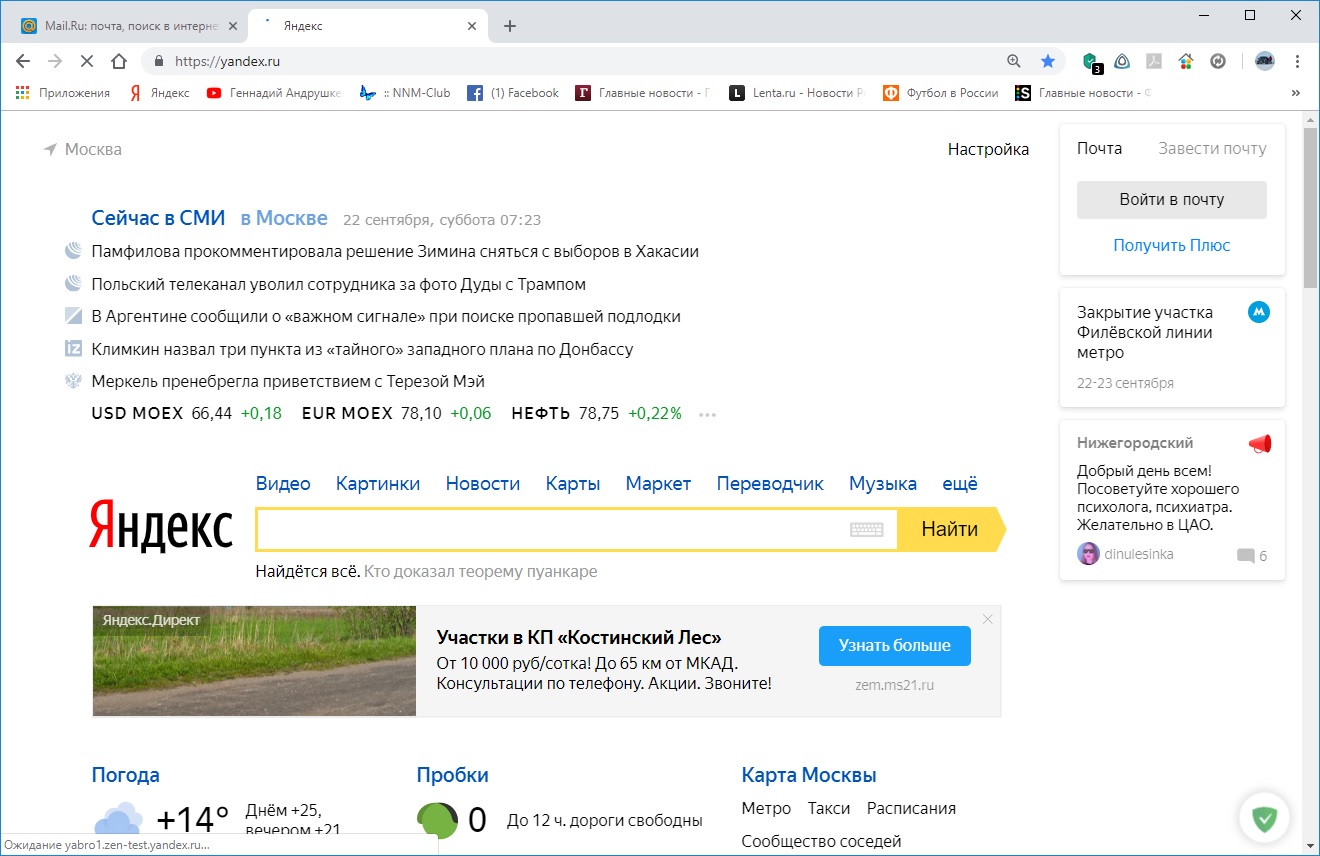Image resolution: width=1320 pixels, height=856 pixels.
Task: Click «Узнать больше» in the ad banner
Action: click(x=894, y=646)
